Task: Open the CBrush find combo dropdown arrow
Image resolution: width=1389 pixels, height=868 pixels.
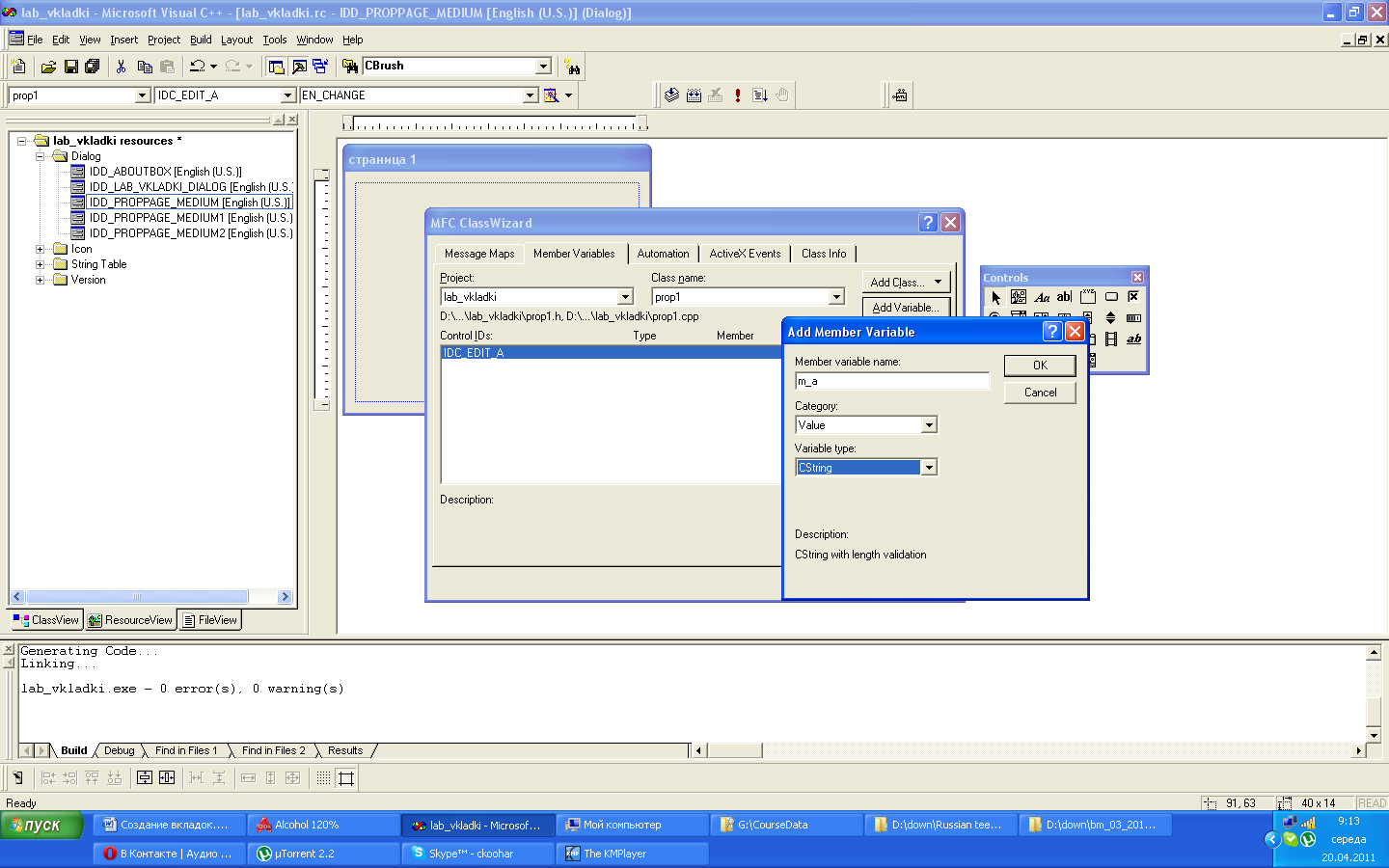Action: (543, 67)
